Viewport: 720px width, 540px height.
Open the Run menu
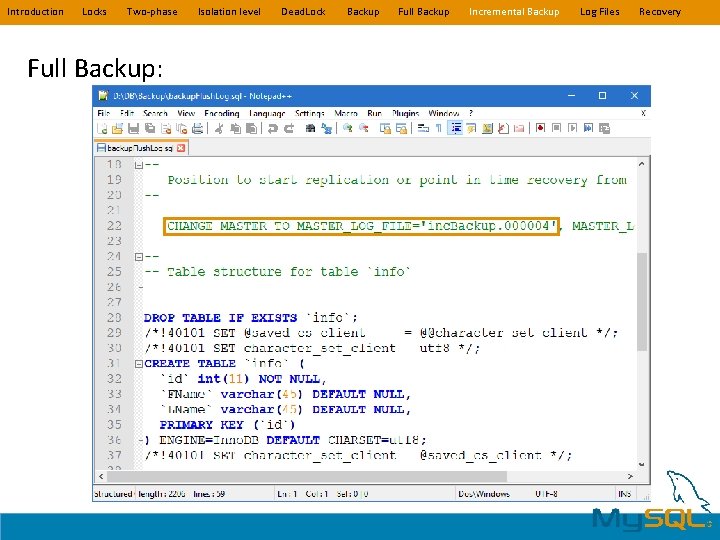pos(375,113)
